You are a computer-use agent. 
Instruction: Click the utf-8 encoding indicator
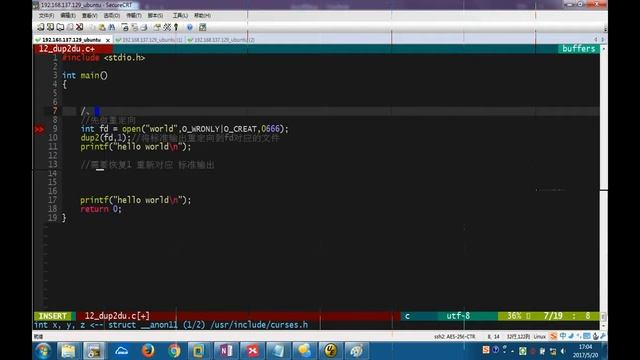(458, 316)
